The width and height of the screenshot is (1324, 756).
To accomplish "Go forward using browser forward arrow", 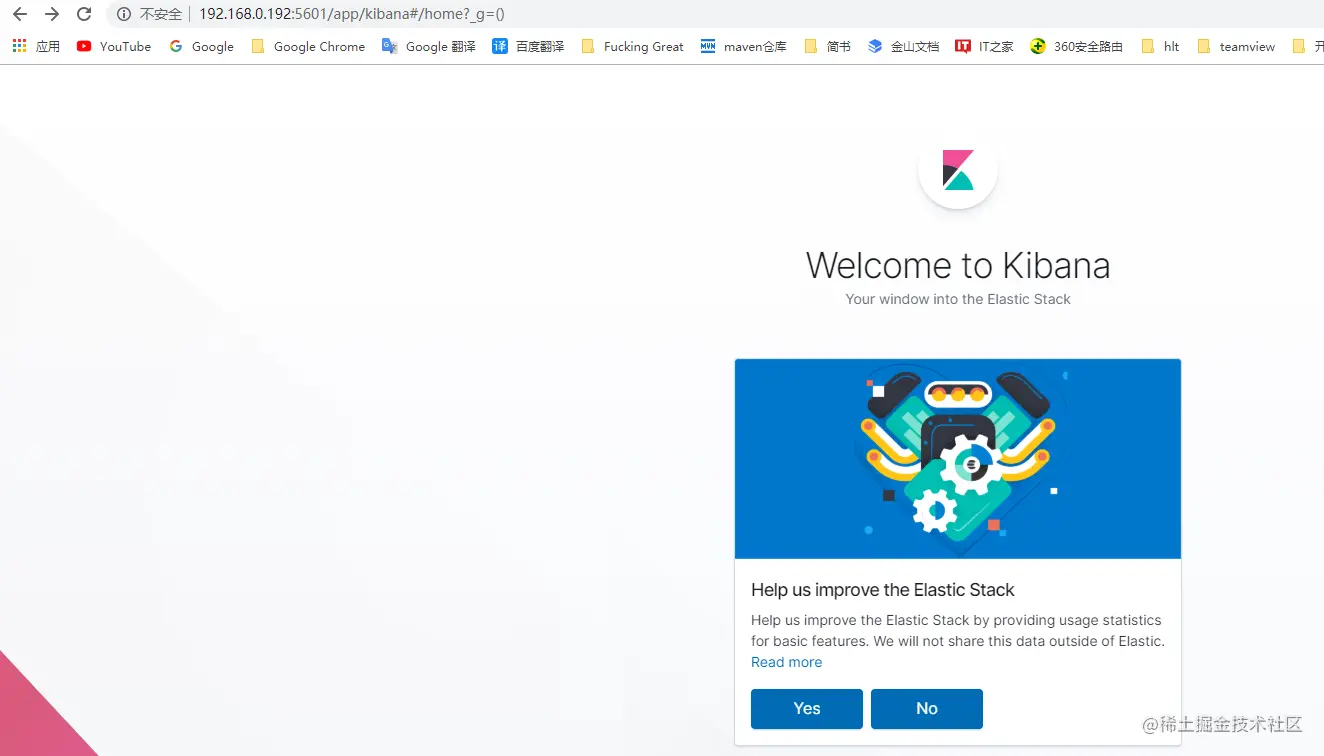I will coord(52,14).
